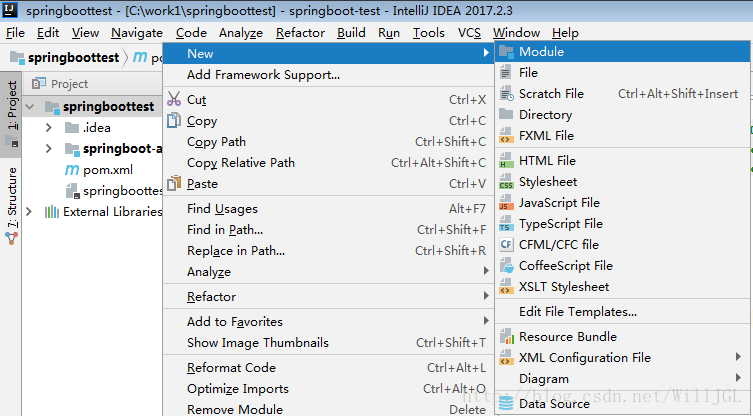Select Copy Relative Path entry
The image size is (753, 416).
point(328,163)
